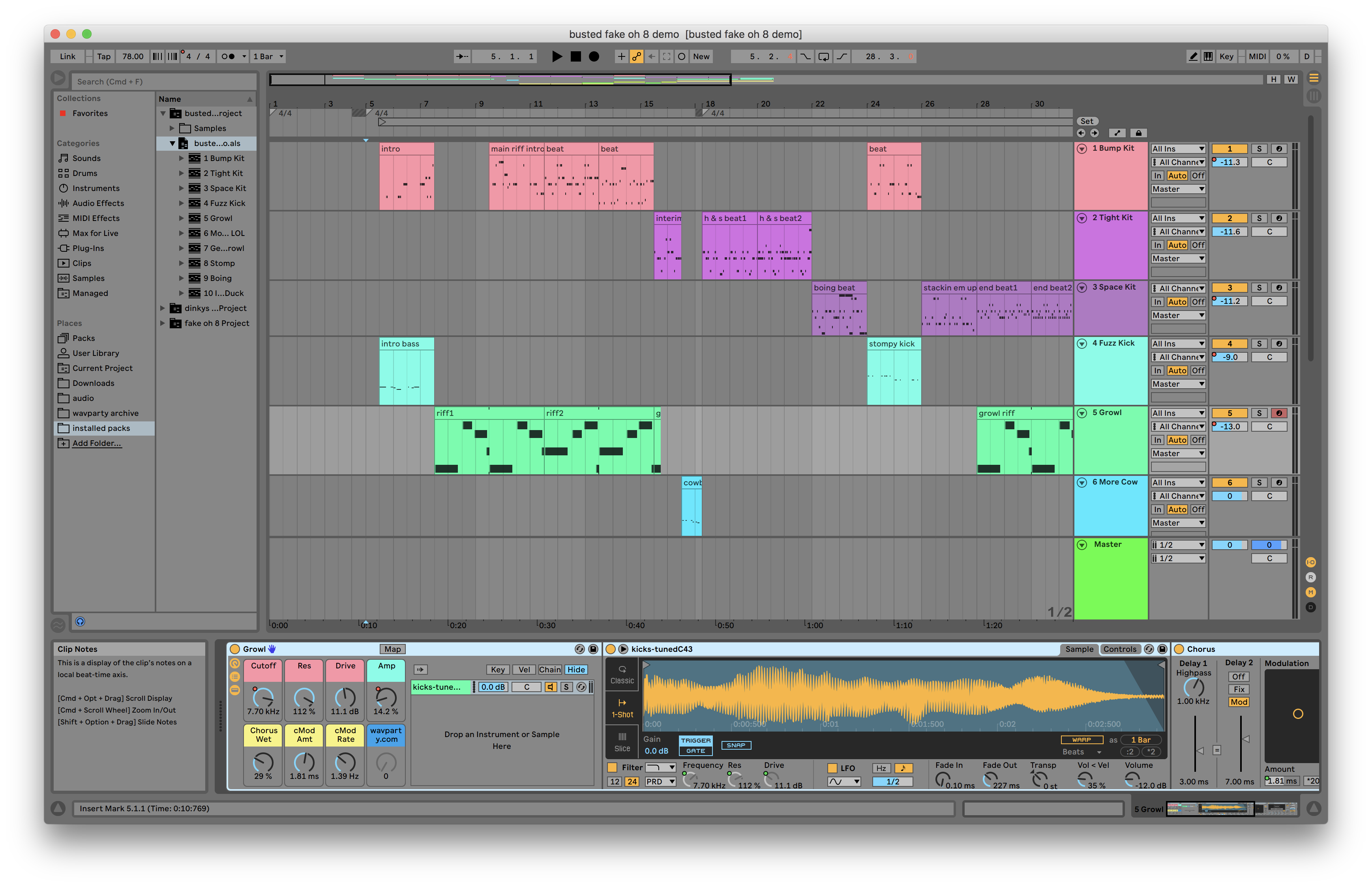Toggle Draw Mode pencil icon
The width and height of the screenshot is (1372, 887).
(1193, 56)
